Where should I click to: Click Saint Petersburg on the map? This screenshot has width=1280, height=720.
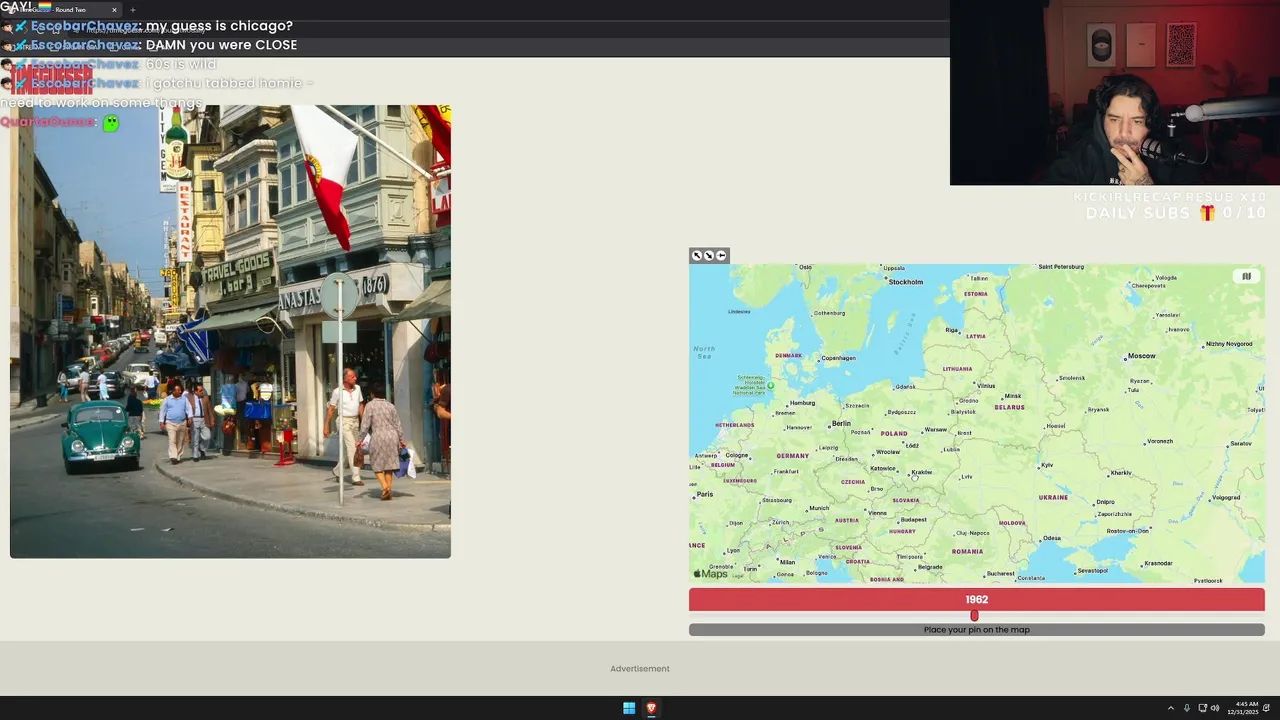tap(1061, 267)
